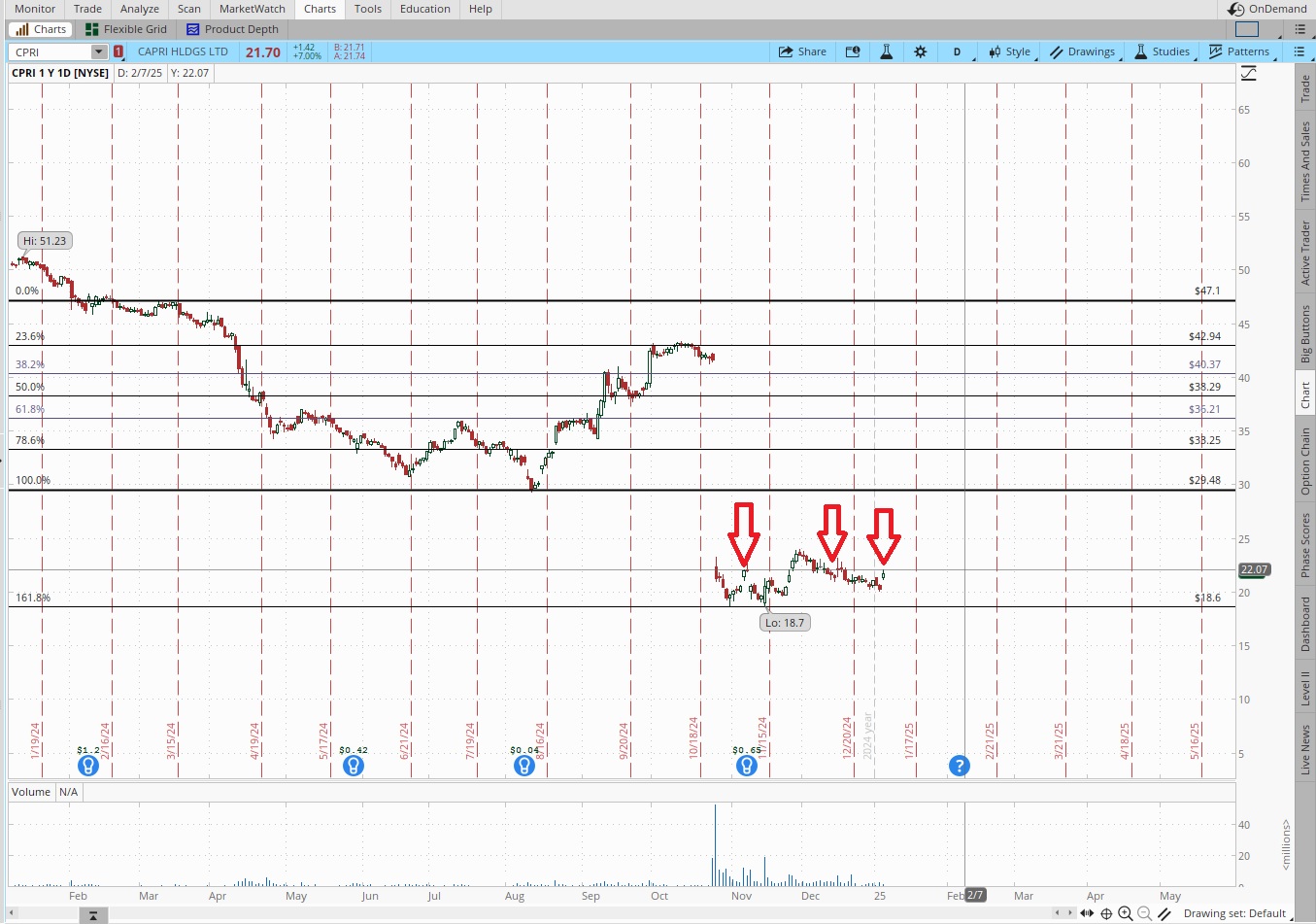Image resolution: width=1316 pixels, height=924 pixels.
Task: Click the $0.04 earnings bulb icon
Action: (524, 766)
